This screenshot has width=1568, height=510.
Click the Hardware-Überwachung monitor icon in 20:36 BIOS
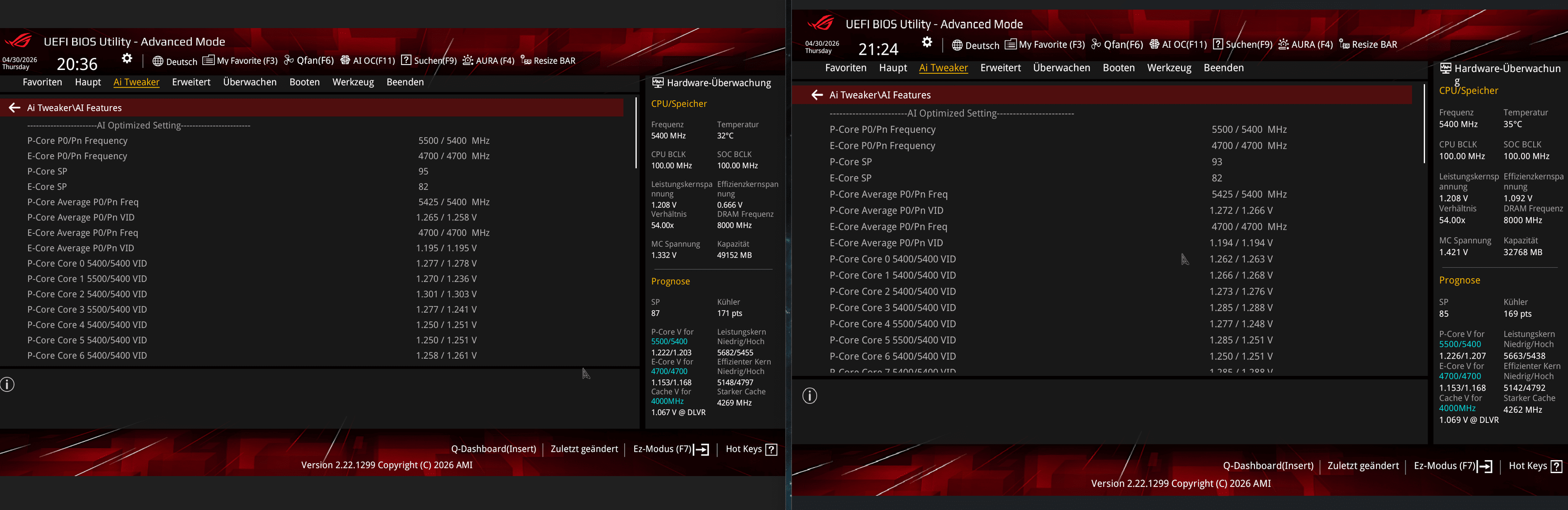click(x=657, y=83)
